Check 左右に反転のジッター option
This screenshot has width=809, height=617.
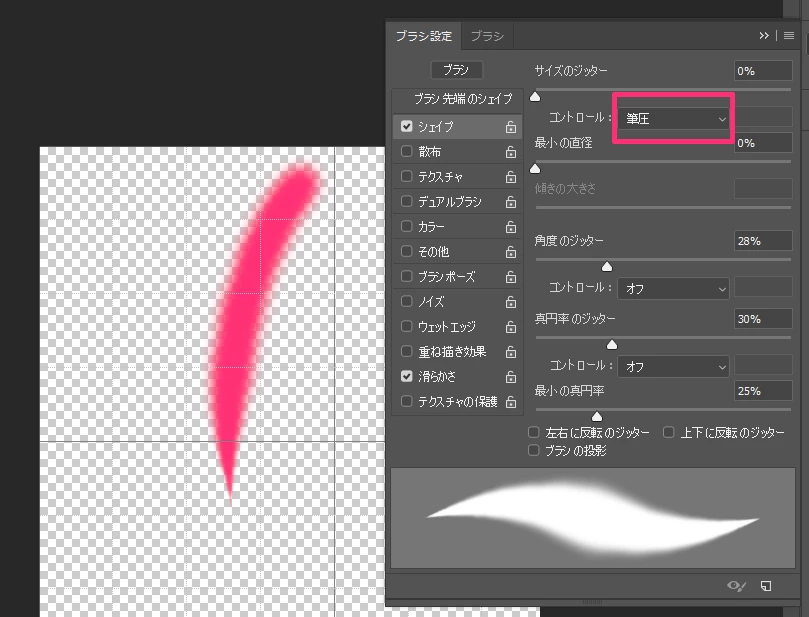533,432
